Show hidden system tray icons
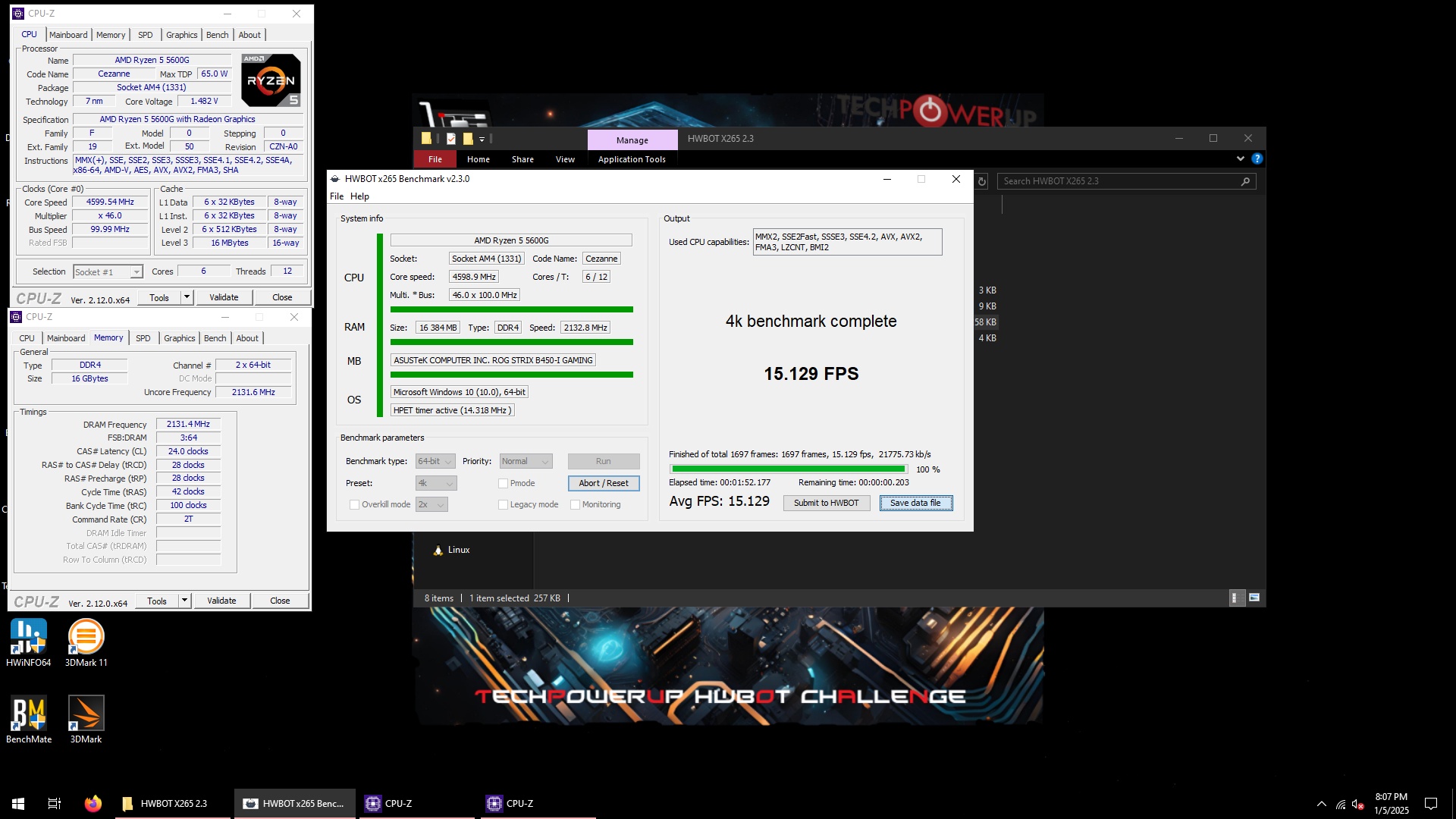Image resolution: width=1456 pixels, height=819 pixels. point(1322,804)
